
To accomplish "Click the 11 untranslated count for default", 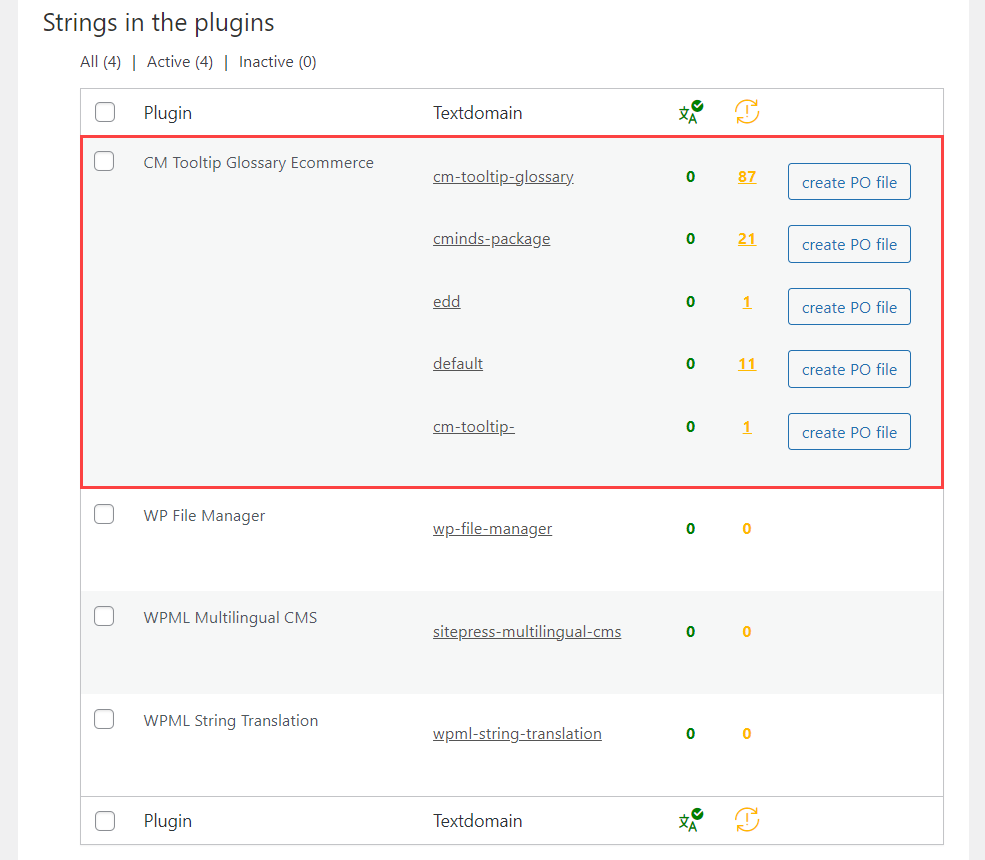I will (747, 364).
